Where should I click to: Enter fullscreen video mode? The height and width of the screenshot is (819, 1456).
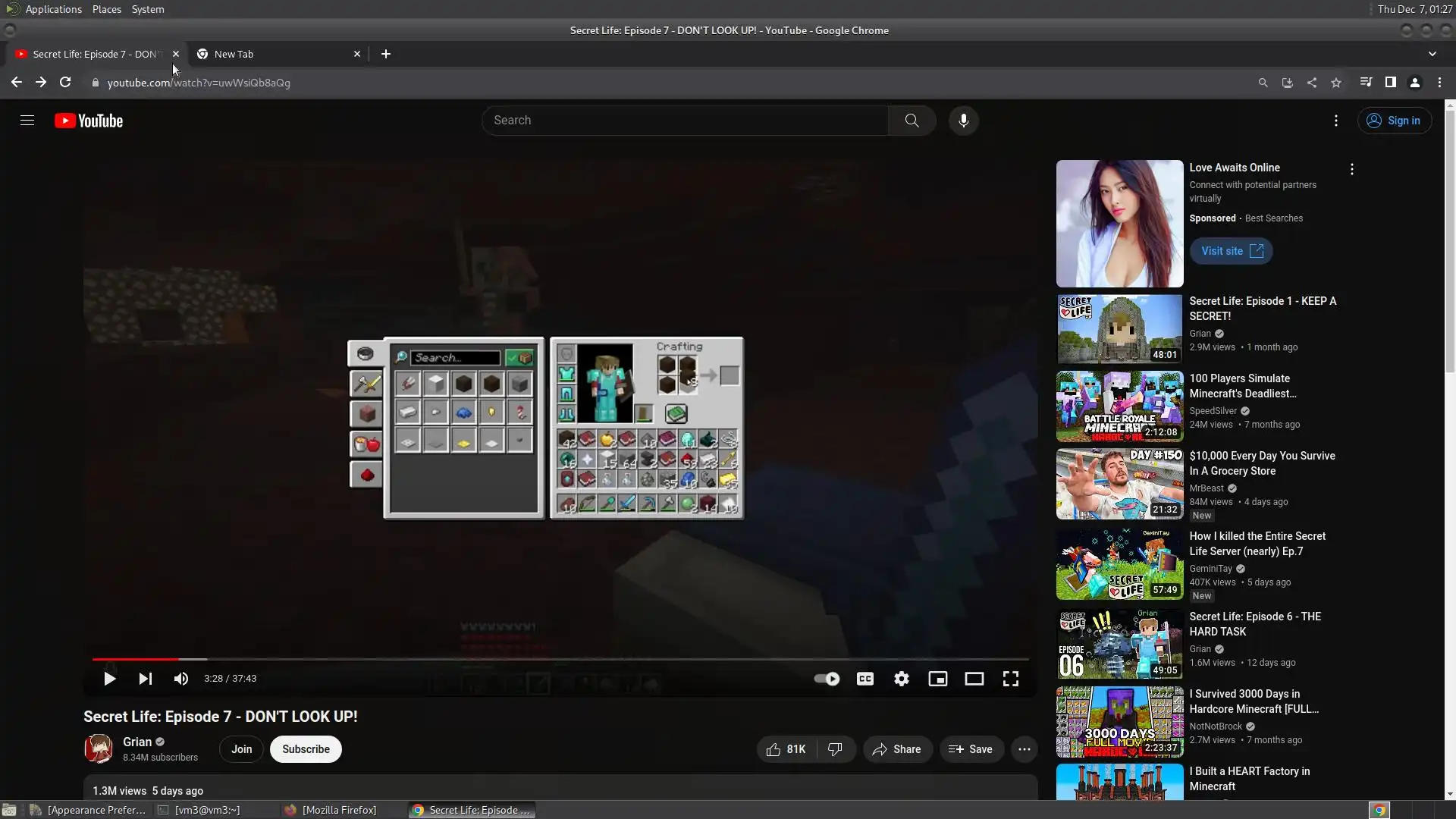click(1010, 679)
